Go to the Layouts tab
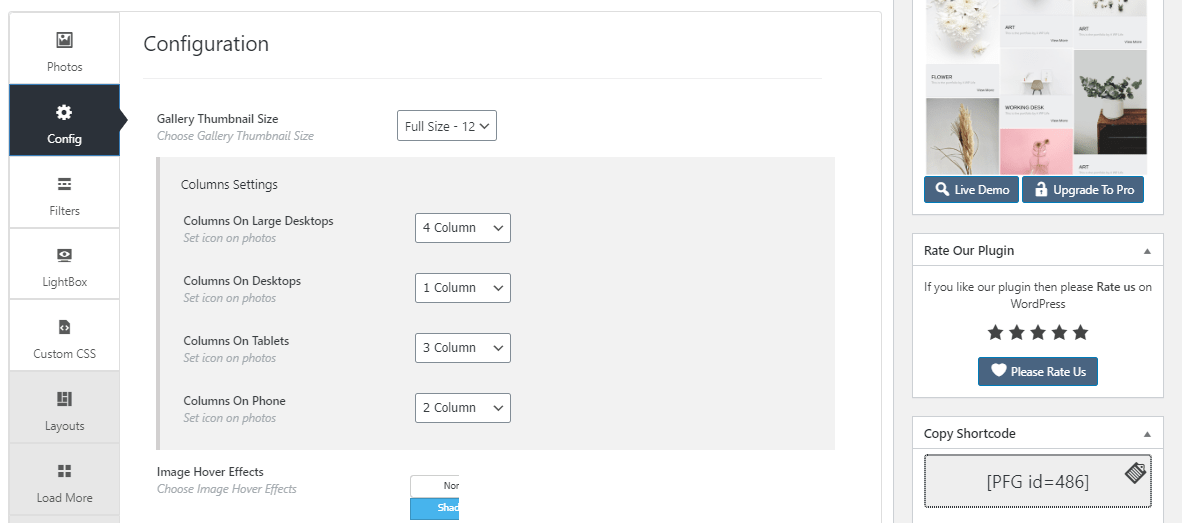This screenshot has width=1182, height=523. pos(64,407)
